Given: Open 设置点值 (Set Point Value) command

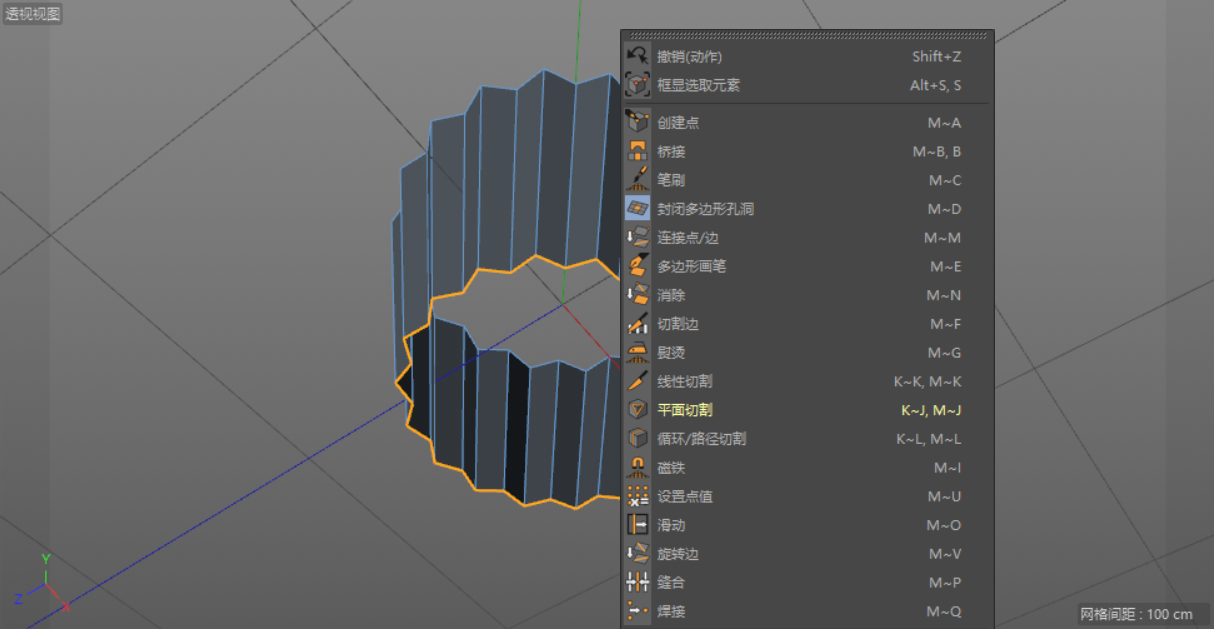Looking at the screenshot, I should click(684, 497).
